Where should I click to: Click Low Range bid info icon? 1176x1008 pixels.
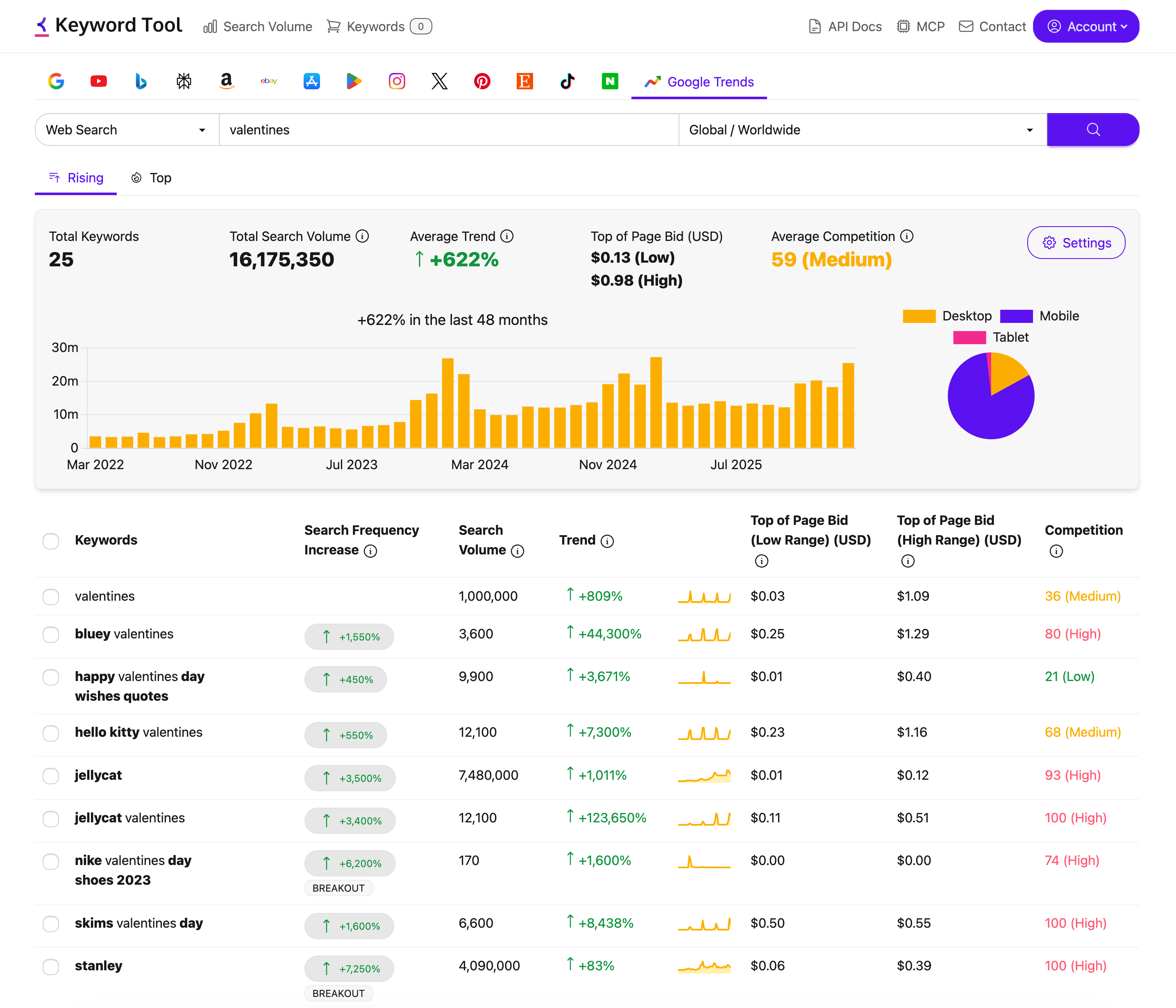point(762,561)
